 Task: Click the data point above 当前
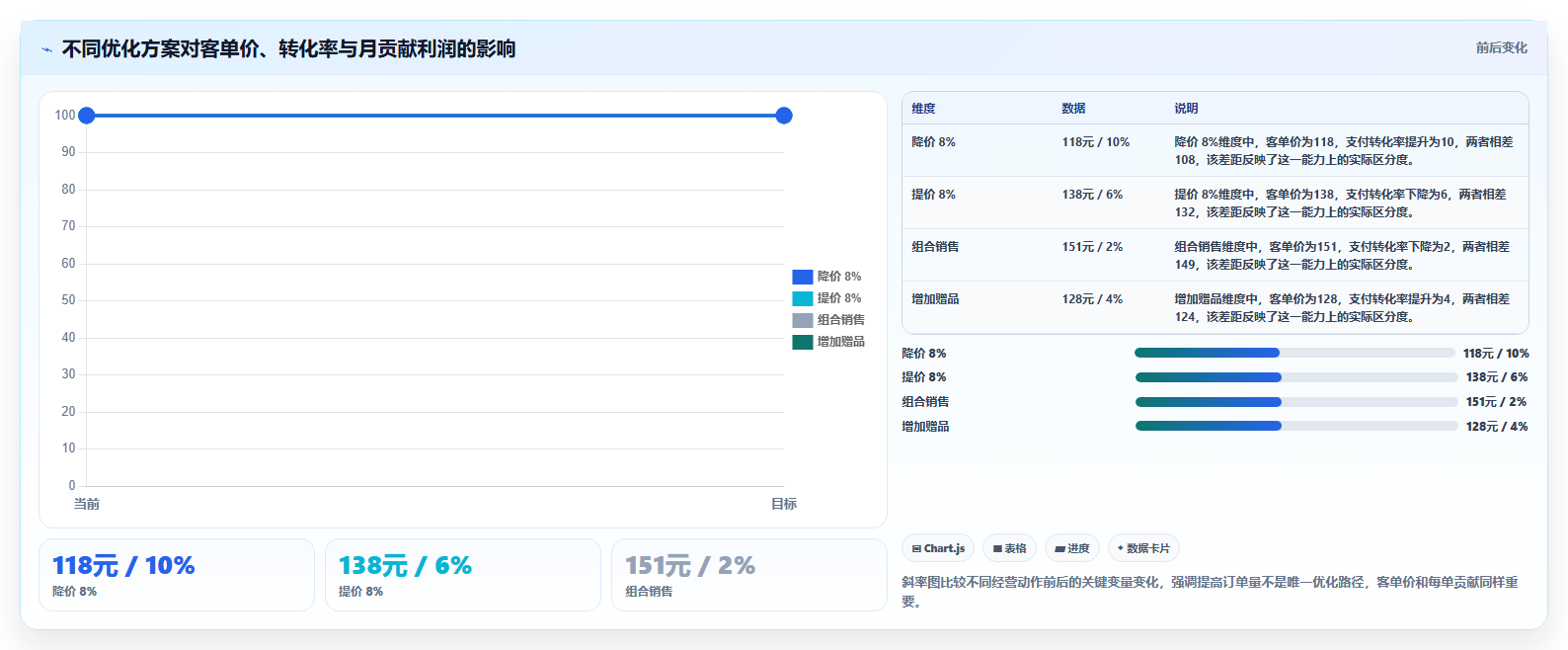(86, 116)
